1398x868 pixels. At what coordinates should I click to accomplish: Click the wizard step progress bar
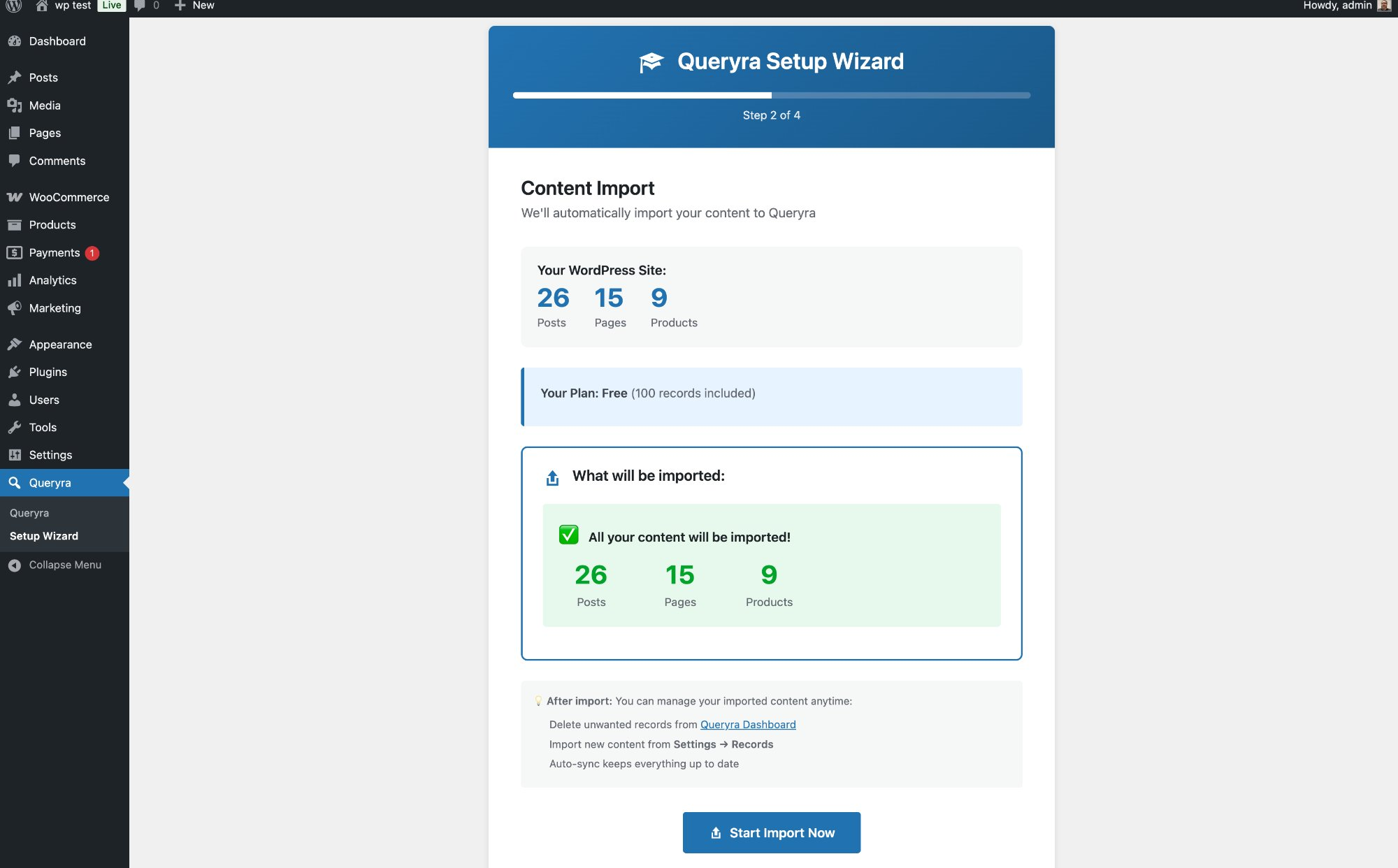coord(771,95)
